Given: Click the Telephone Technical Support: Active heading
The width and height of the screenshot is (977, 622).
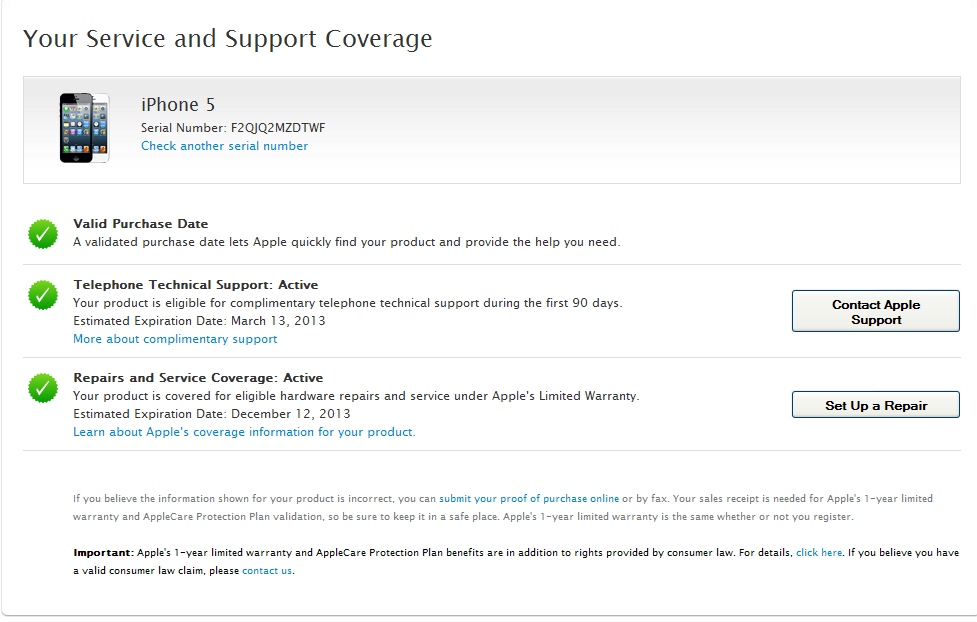Looking at the screenshot, I should point(196,285).
